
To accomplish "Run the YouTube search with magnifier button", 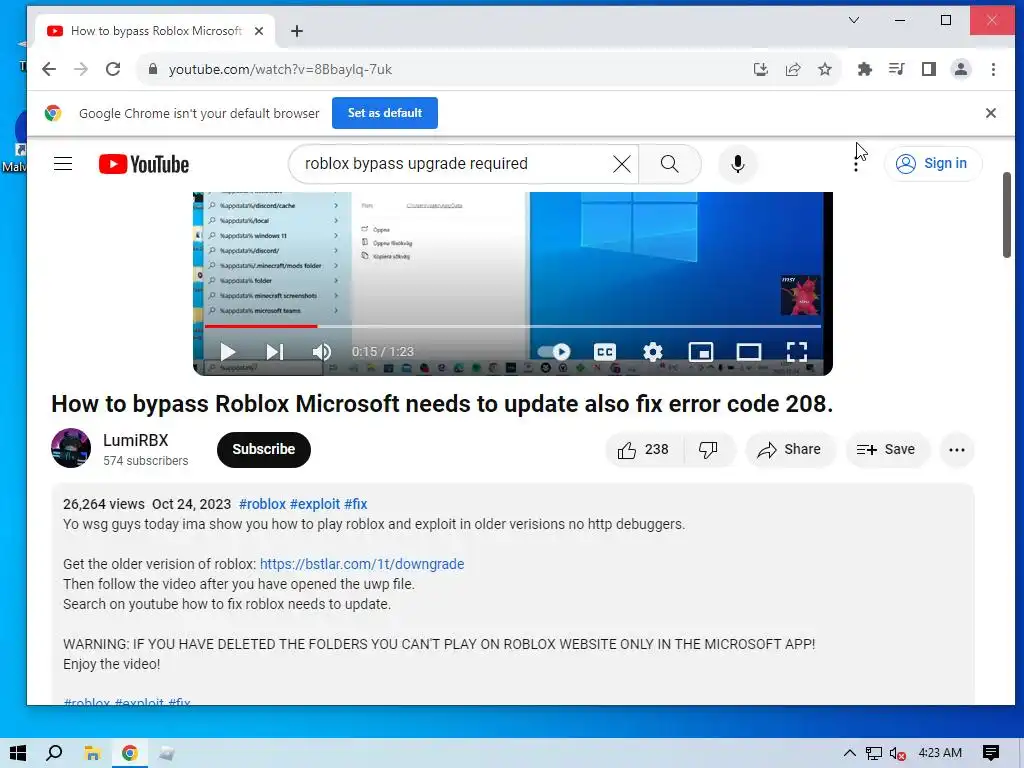I will [669, 164].
